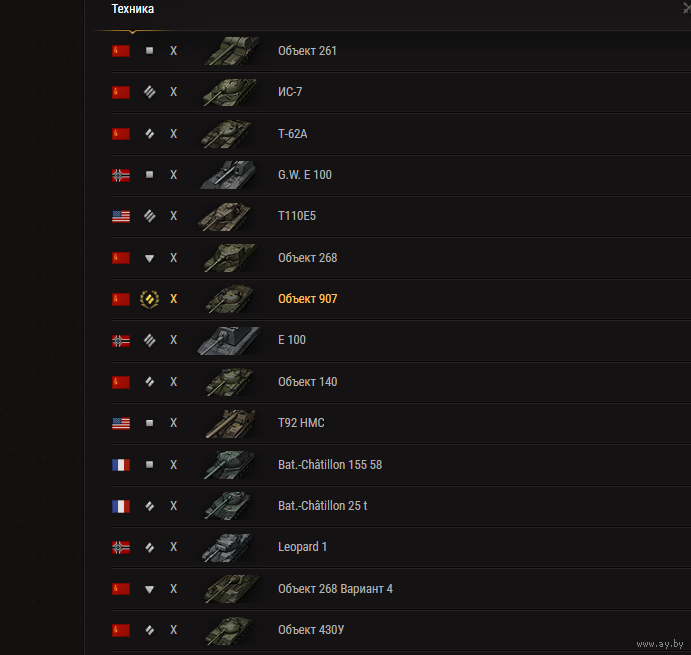Open the highlighted Объект 907 entry
Image resolution: width=691 pixels, height=655 pixels.
pos(308,299)
